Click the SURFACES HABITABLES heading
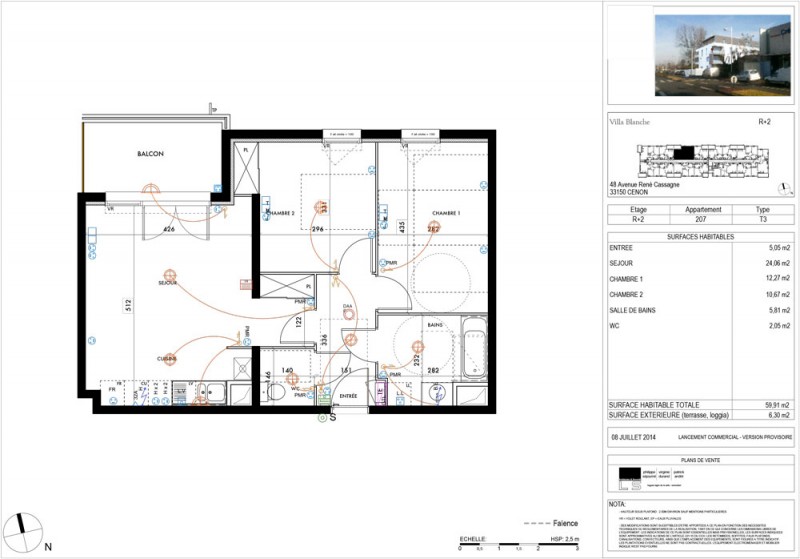Screen dimensions: 800x559 tap(701, 237)
